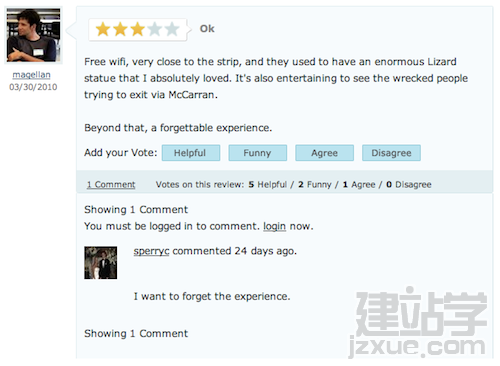Screen dimensions: 500x366
Task: Open the magellan username link
Action: click(32, 75)
